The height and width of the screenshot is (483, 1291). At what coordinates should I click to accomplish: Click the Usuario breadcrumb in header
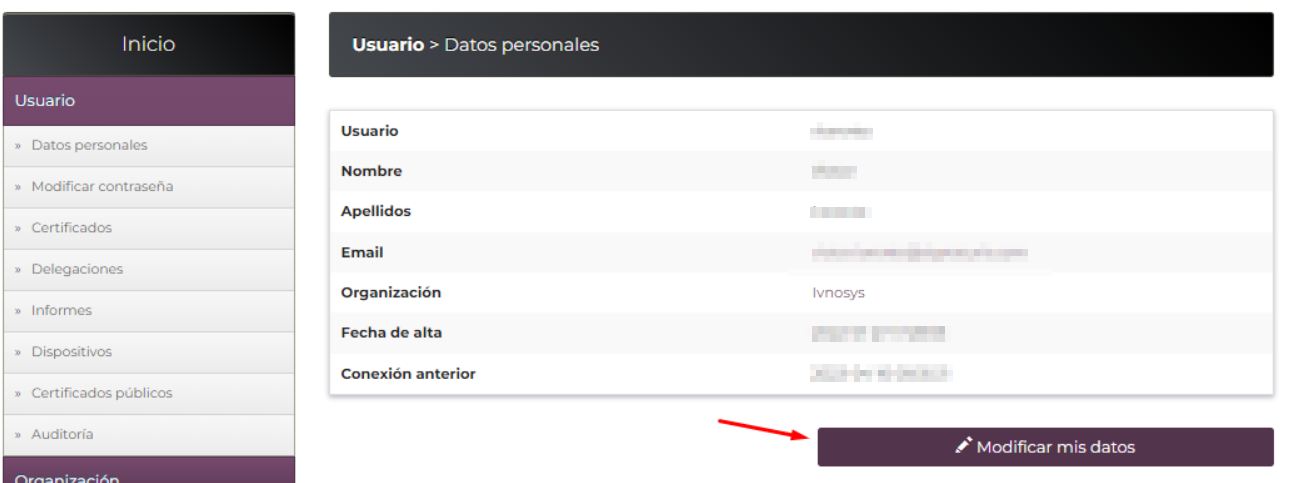pyautogui.click(x=388, y=45)
